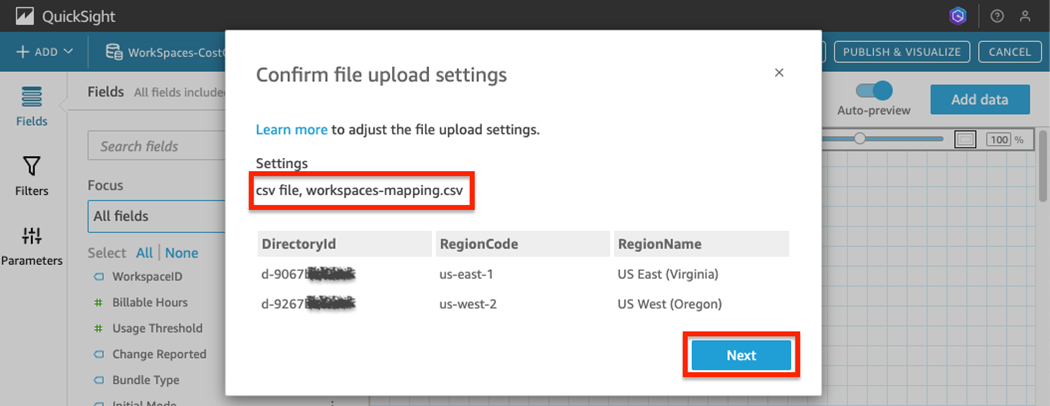Screen dimensions: 1050x406
Task: Click the us-east-1 cell
Action: [467, 274]
